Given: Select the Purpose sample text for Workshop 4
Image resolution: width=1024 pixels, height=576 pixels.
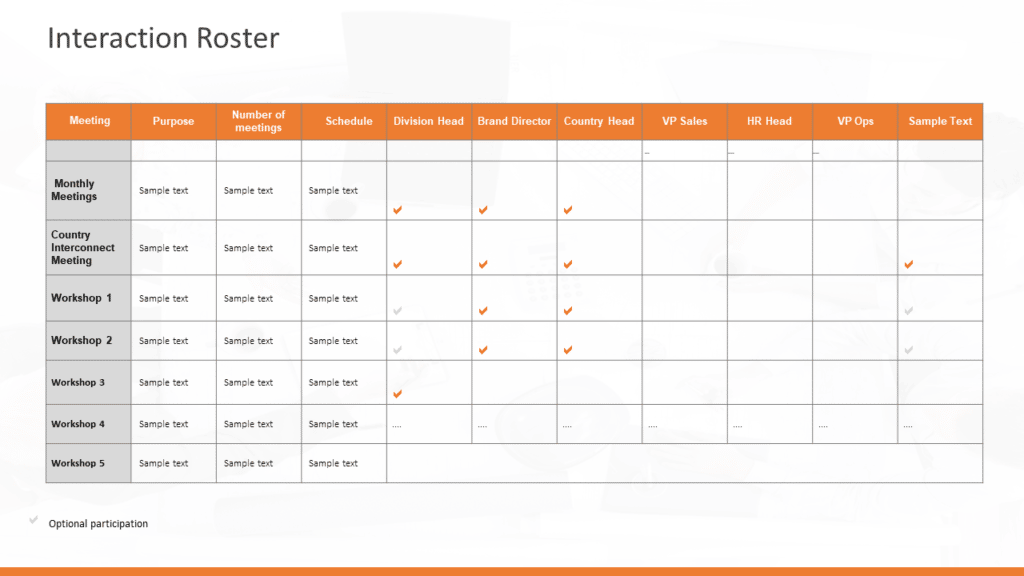Looking at the screenshot, I should tap(164, 424).
